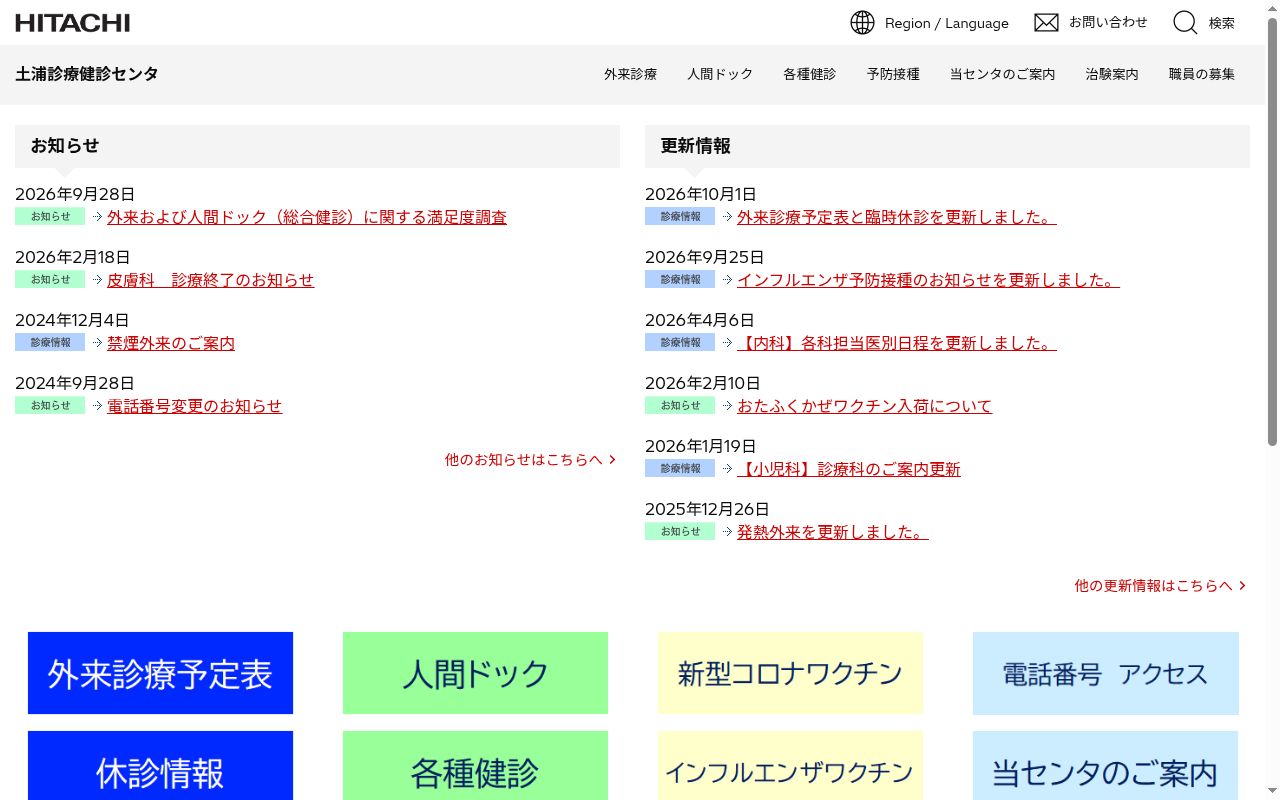Open the 人間ドック navigation menu item
Viewport: 1280px width, 800px height.
coord(720,74)
